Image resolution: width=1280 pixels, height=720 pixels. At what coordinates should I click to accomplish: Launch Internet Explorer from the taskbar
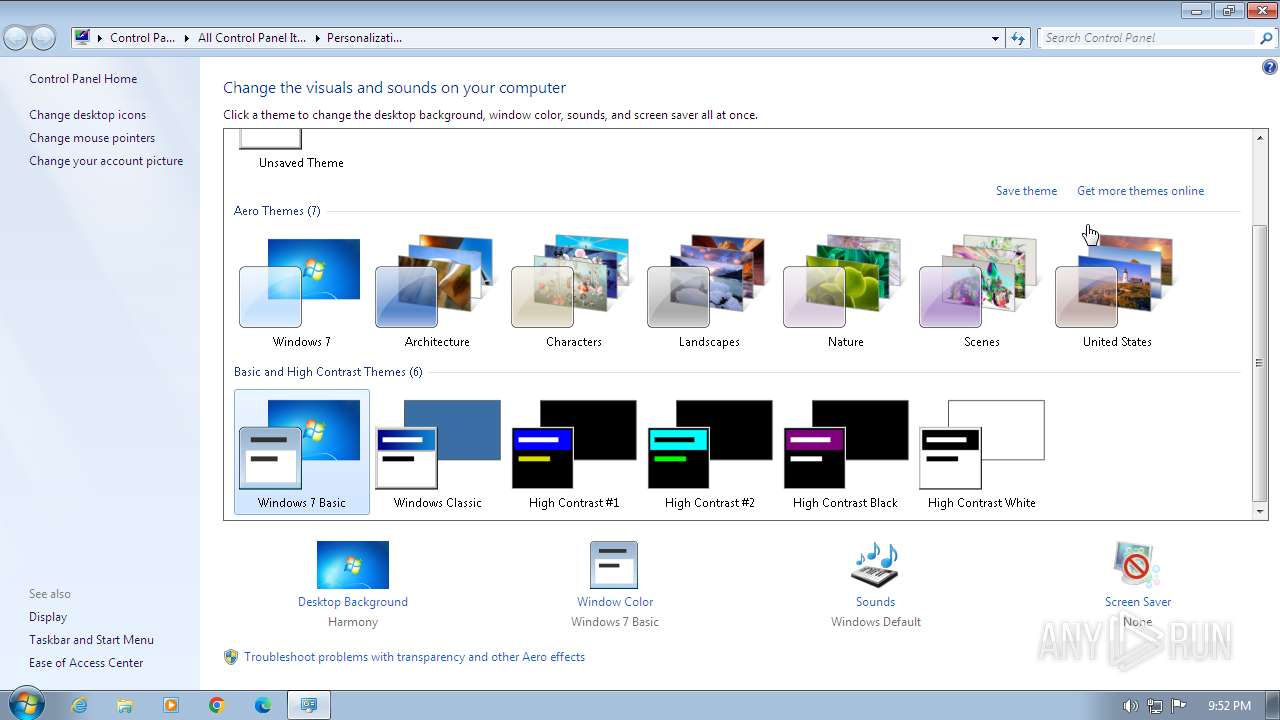coord(79,705)
